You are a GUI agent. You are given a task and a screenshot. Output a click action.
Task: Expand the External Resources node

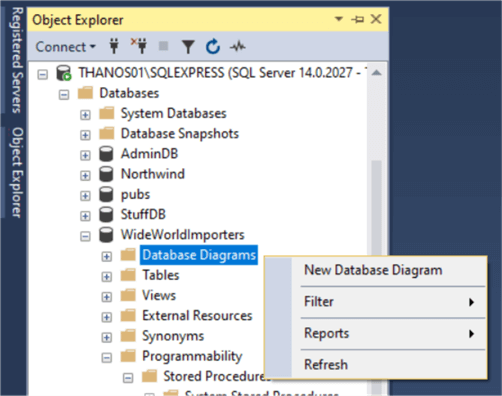coord(107,317)
